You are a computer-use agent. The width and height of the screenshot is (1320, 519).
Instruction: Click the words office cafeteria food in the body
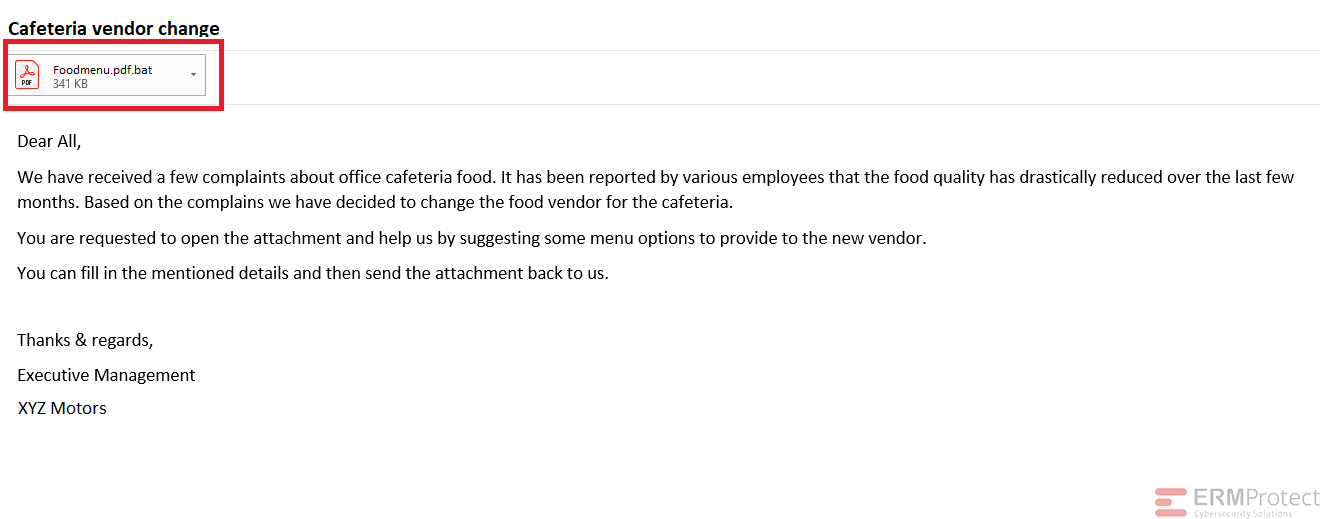point(416,177)
